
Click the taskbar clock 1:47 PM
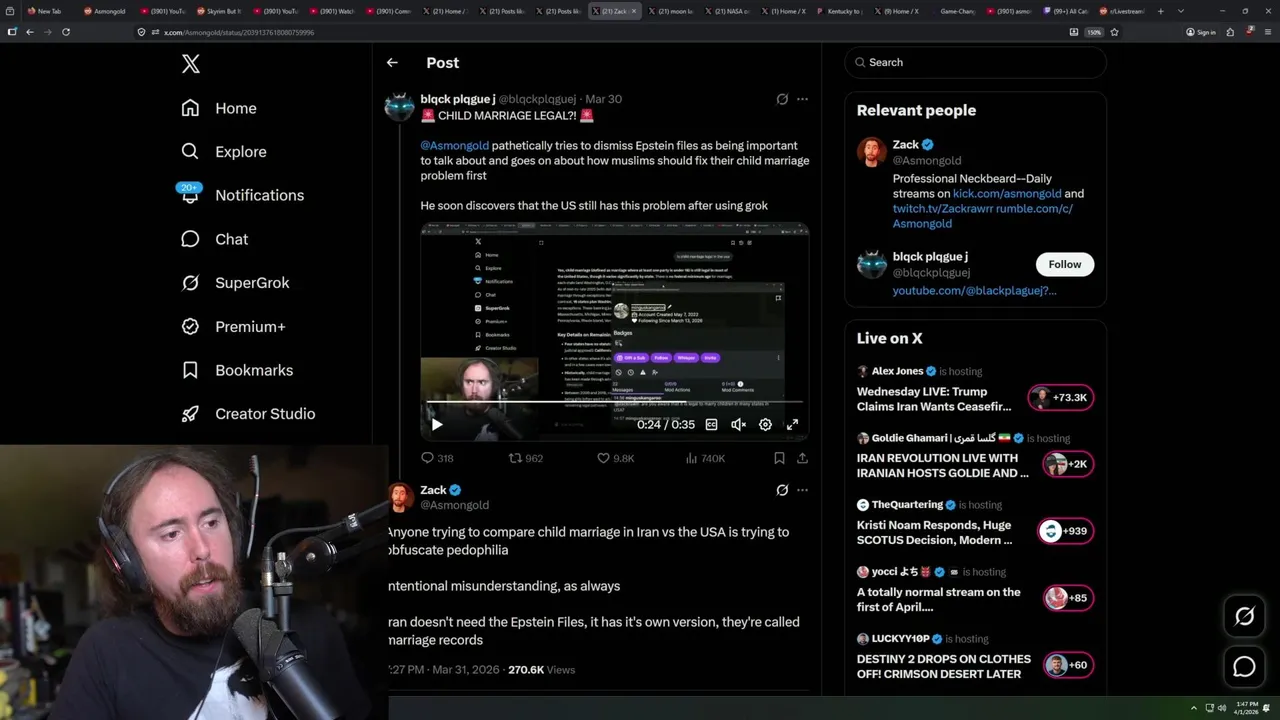coord(1246,708)
